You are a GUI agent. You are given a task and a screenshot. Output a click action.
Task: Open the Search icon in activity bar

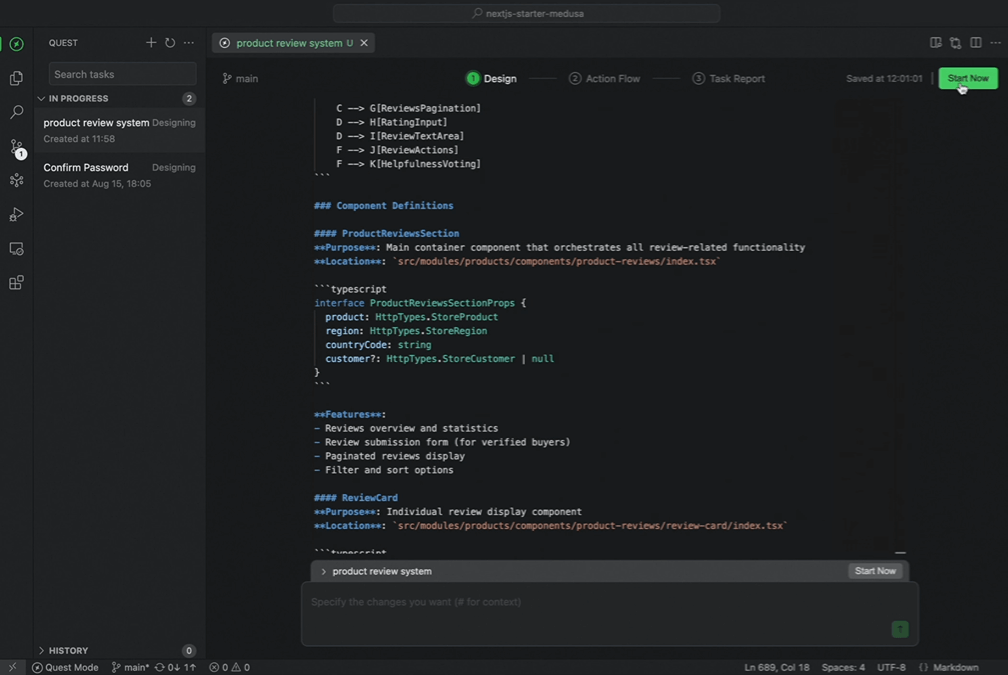[x=17, y=112]
